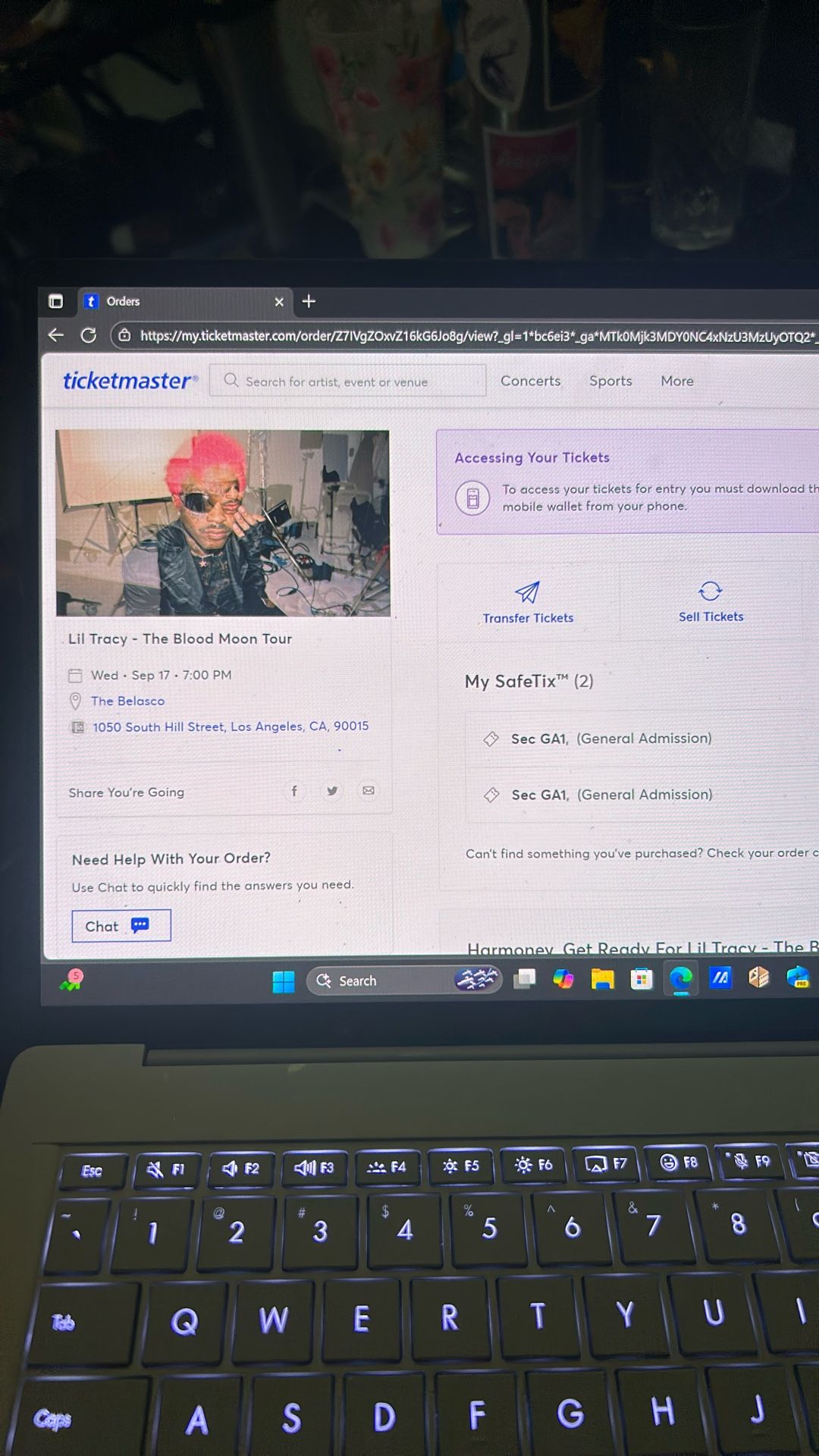
Task: Open the blue slashed-logo app on taskbar
Action: click(720, 977)
